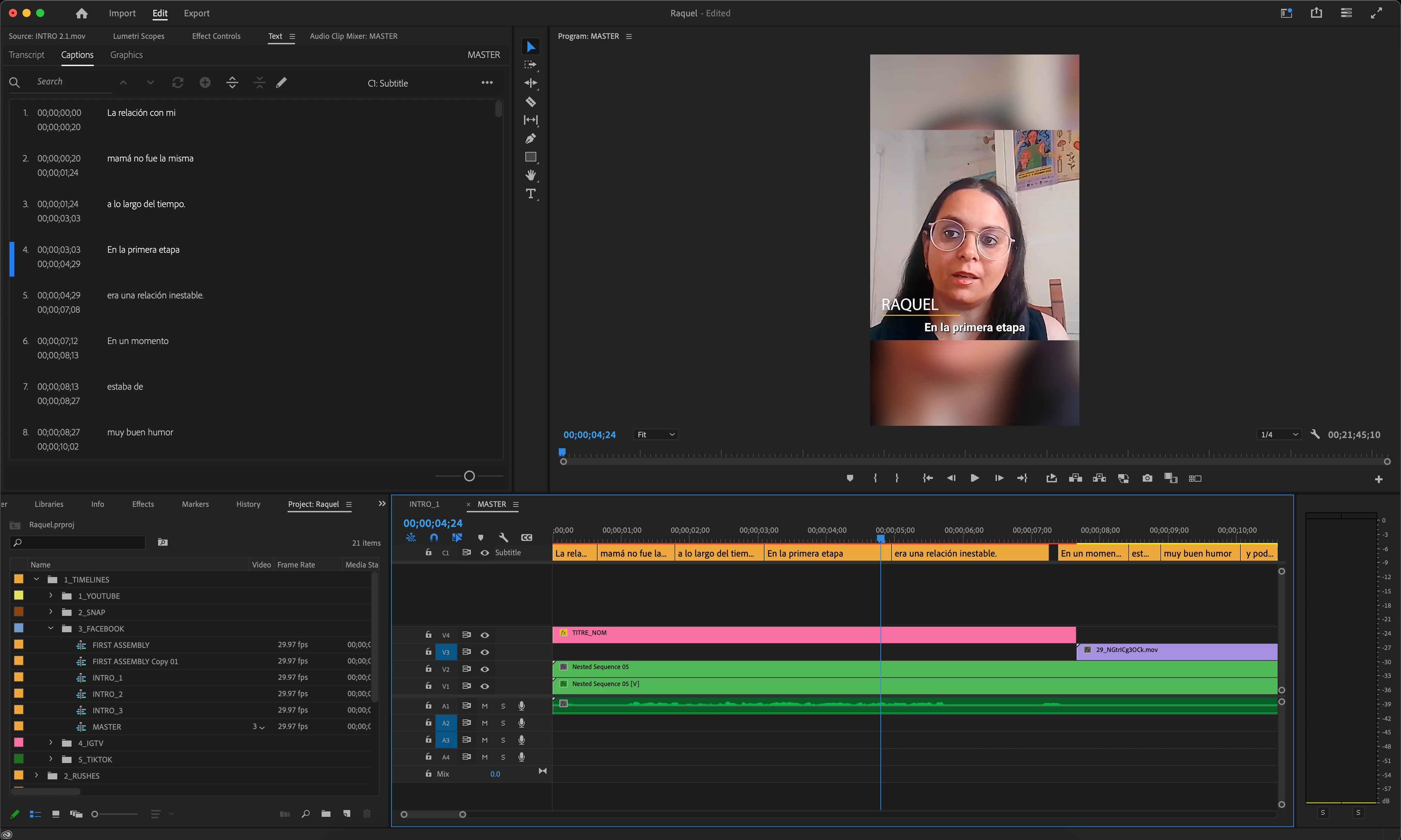The image size is (1401, 840).
Task: Mute audio track A1
Action: pyautogui.click(x=484, y=706)
